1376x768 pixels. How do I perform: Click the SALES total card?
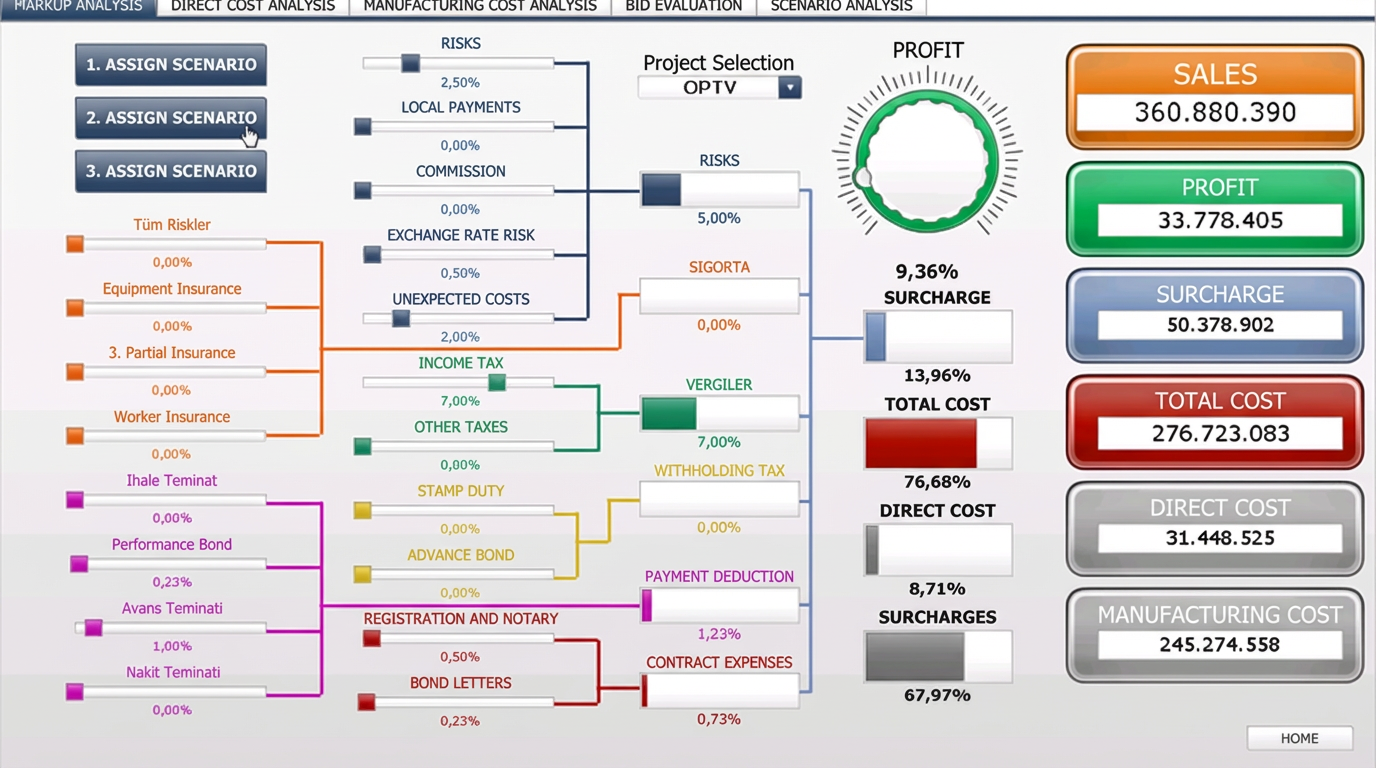point(1213,95)
